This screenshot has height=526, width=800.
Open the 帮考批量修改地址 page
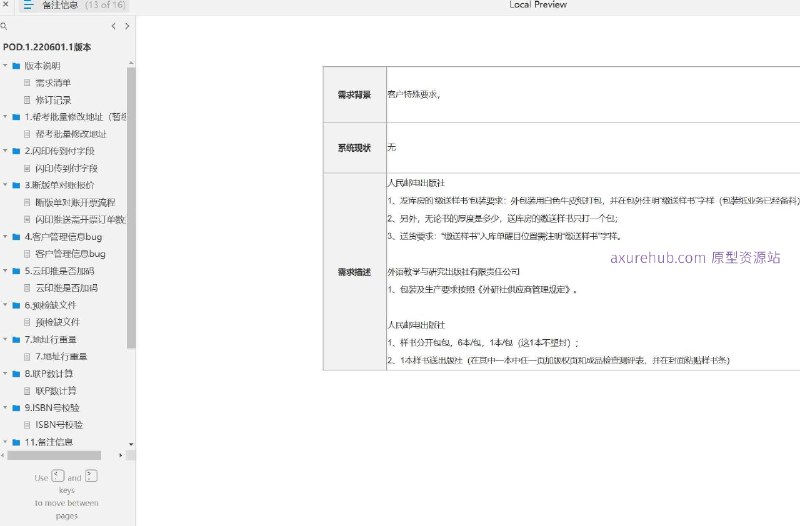click(71, 134)
